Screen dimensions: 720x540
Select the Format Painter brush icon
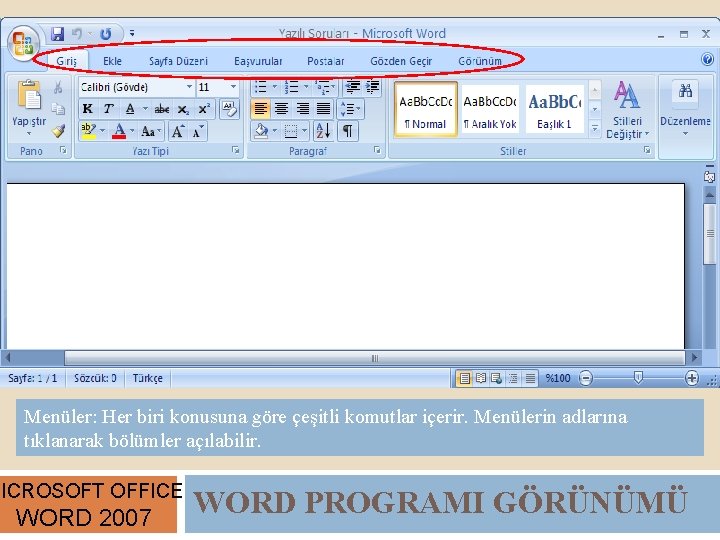click(x=58, y=131)
